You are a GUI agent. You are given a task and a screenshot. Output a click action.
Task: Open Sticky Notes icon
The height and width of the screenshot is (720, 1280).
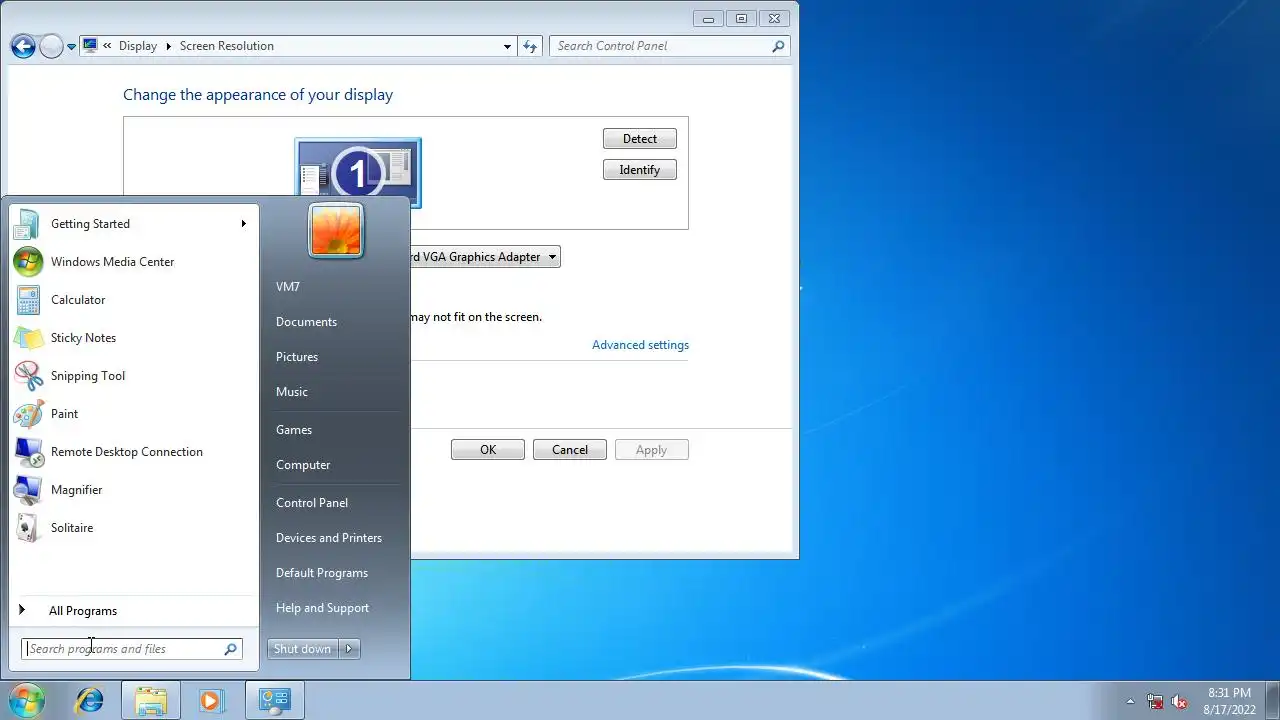[x=28, y=338]
